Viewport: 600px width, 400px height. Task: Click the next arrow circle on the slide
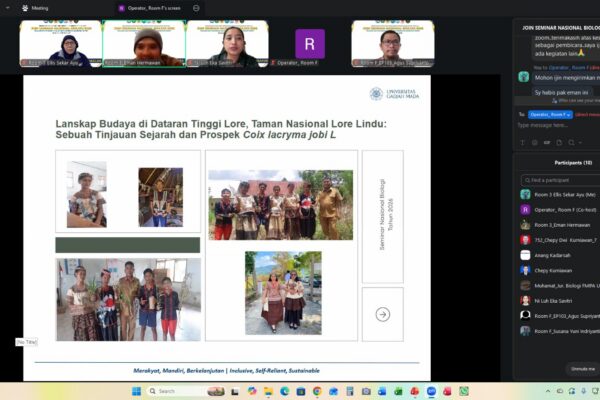coord(383,314)
